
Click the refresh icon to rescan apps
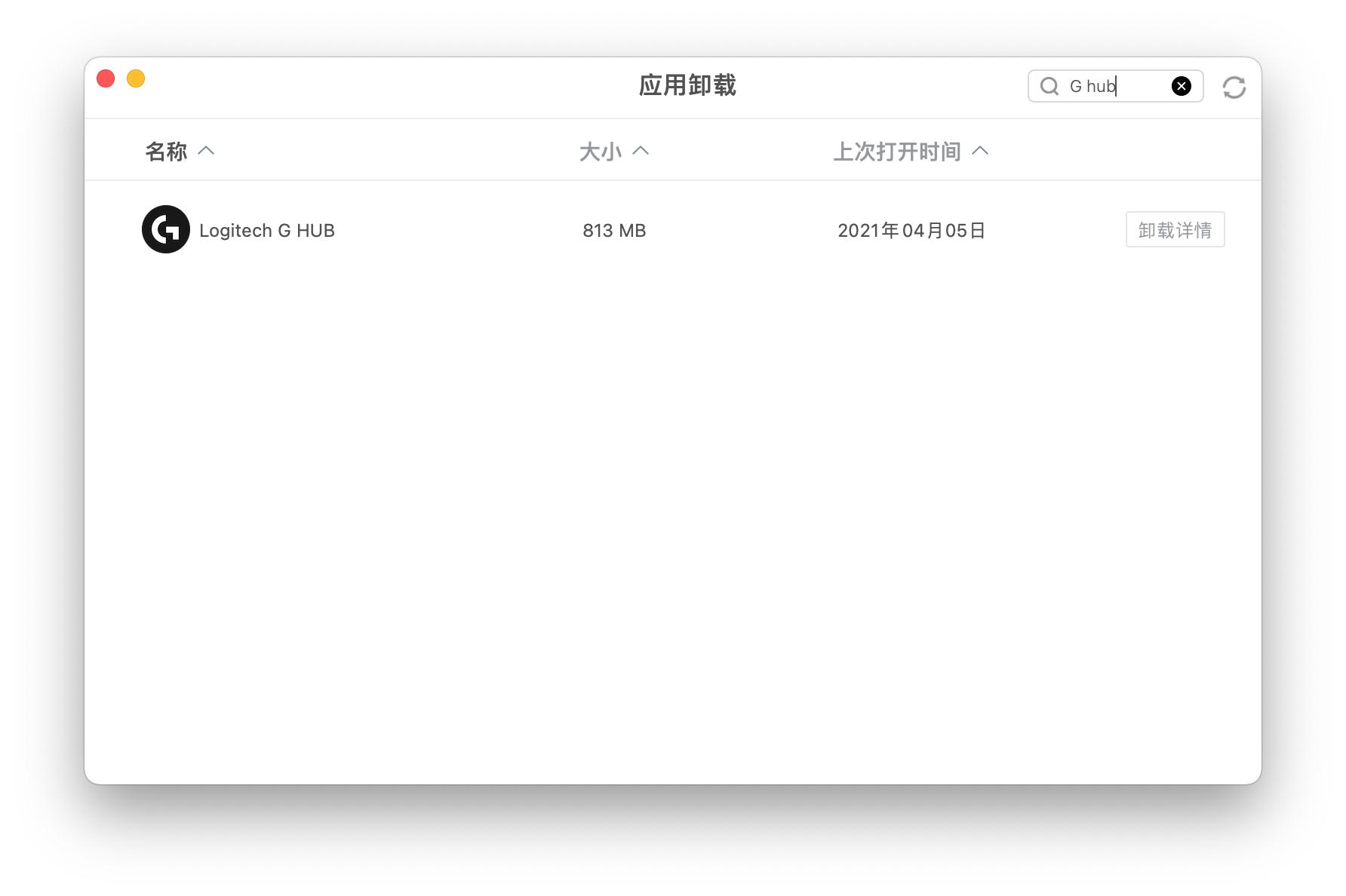point(1235,87)
